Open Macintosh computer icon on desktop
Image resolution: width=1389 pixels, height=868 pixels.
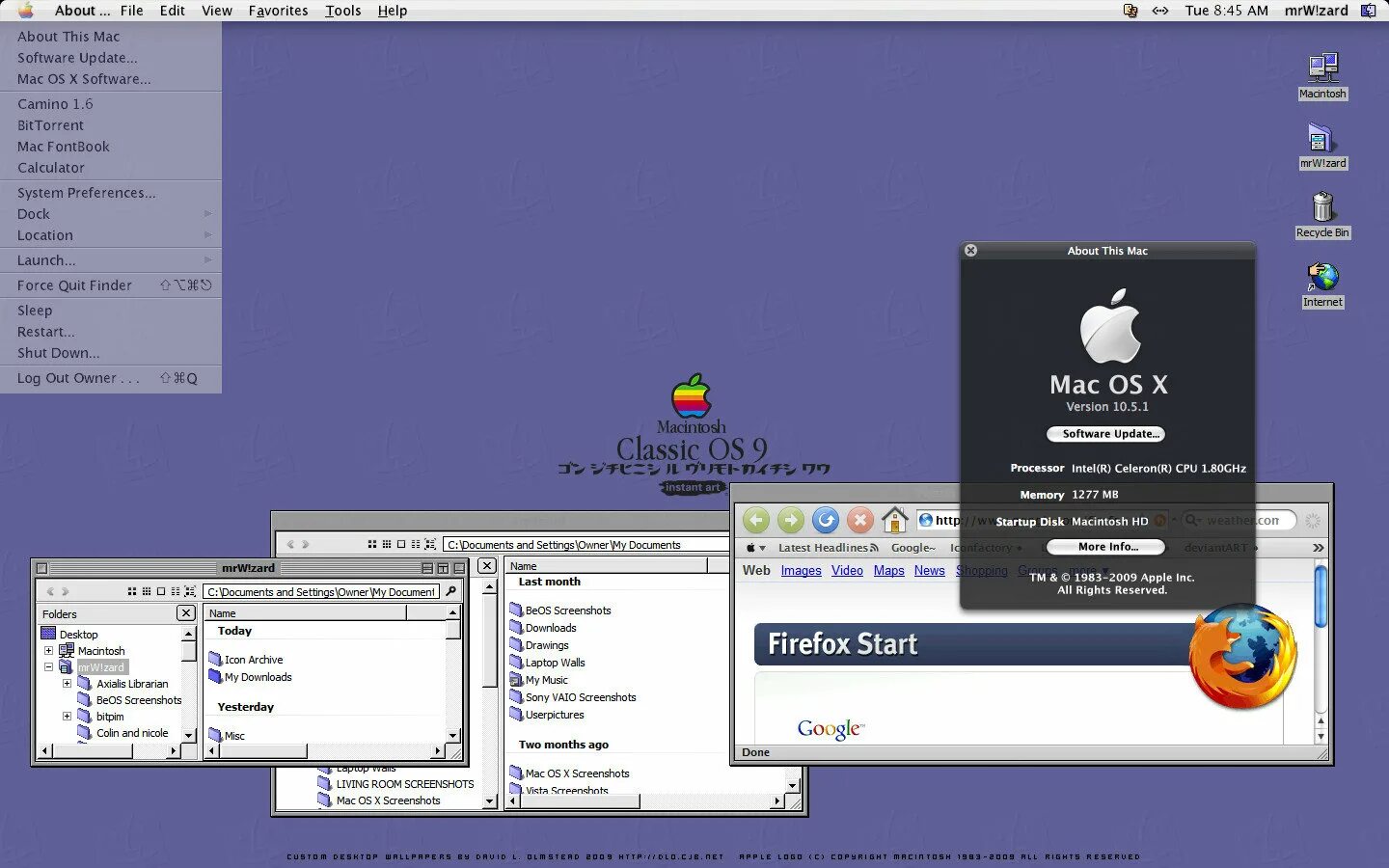(x=1322, y=75)
